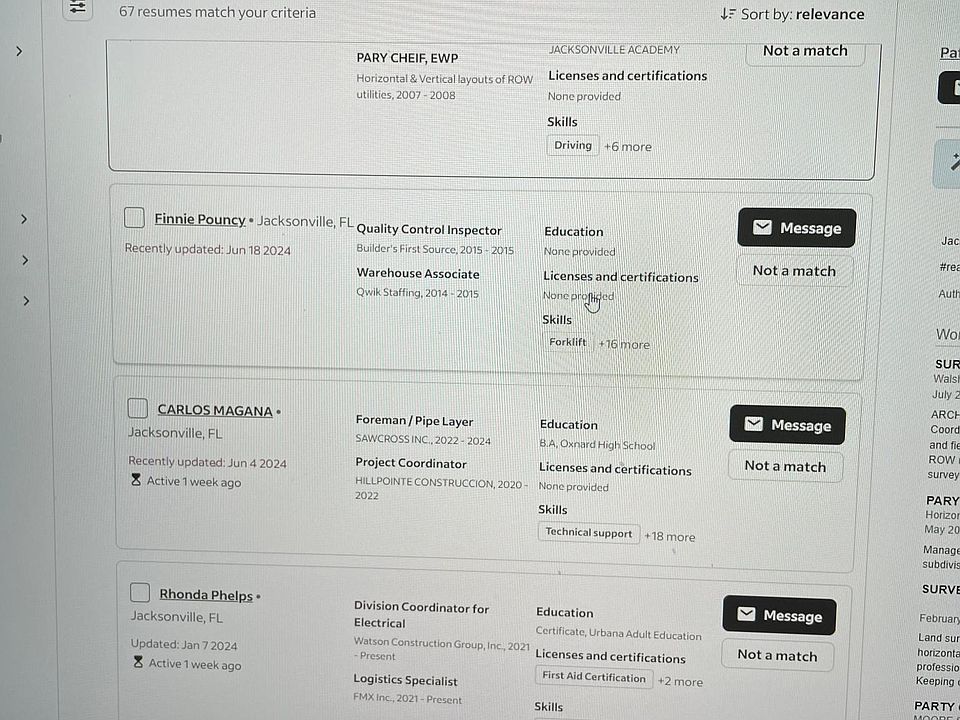Select the Finnie Pouncy resume checkbox

tap(134, 217)
